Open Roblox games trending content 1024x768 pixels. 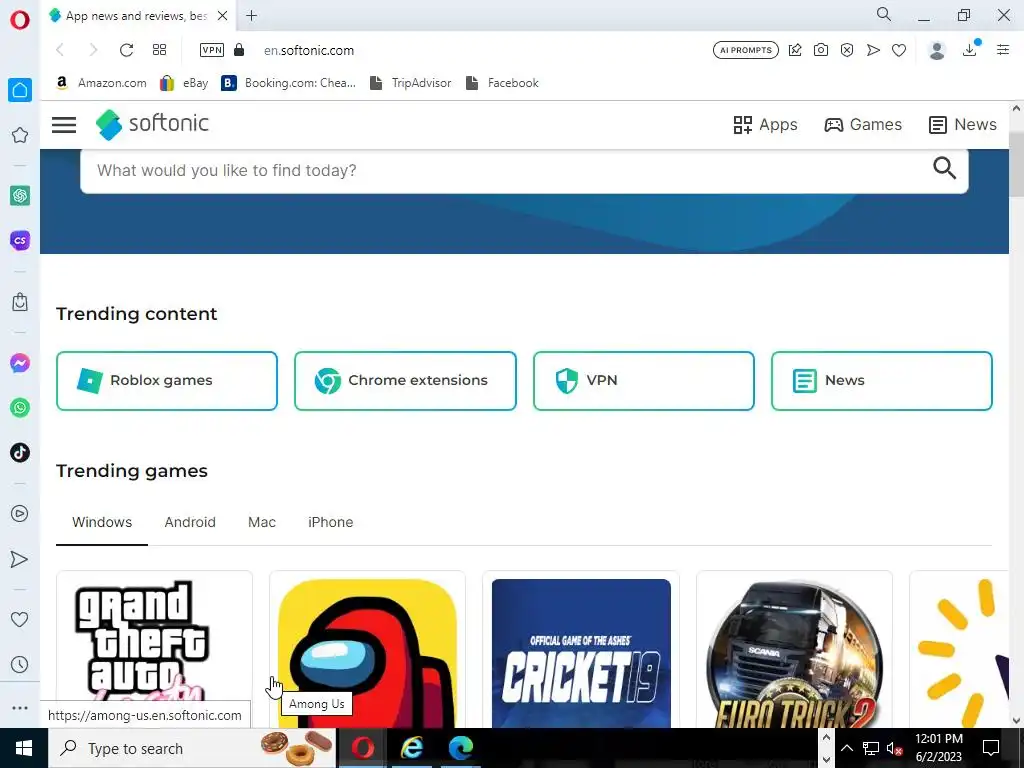[167, 381]
